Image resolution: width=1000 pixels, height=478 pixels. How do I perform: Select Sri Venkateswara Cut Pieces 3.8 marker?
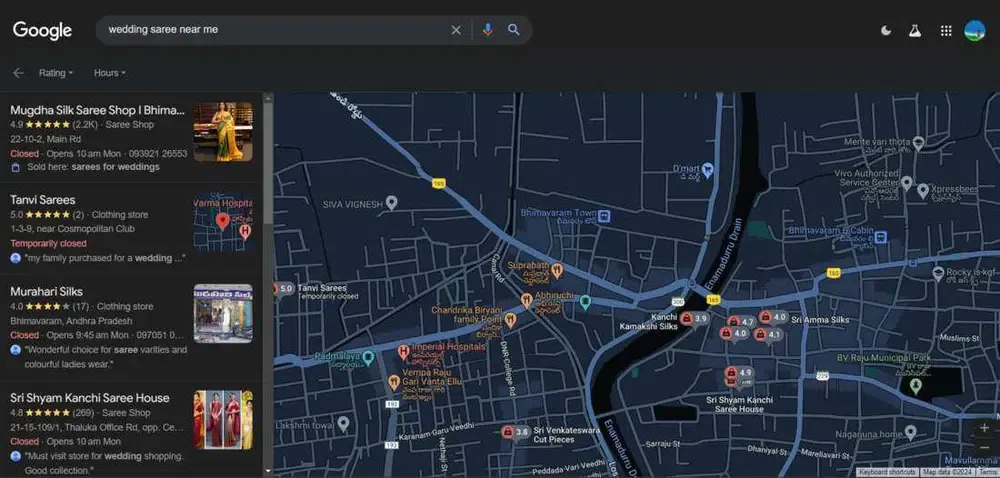(515, 433)
